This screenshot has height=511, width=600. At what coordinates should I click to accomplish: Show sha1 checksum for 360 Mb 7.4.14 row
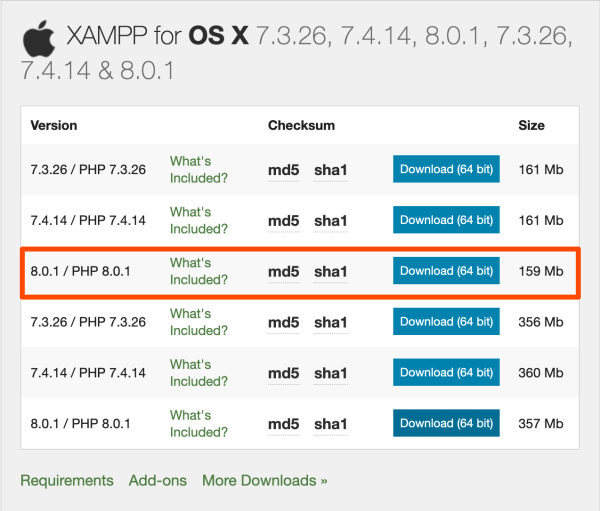tap(331, 374)
